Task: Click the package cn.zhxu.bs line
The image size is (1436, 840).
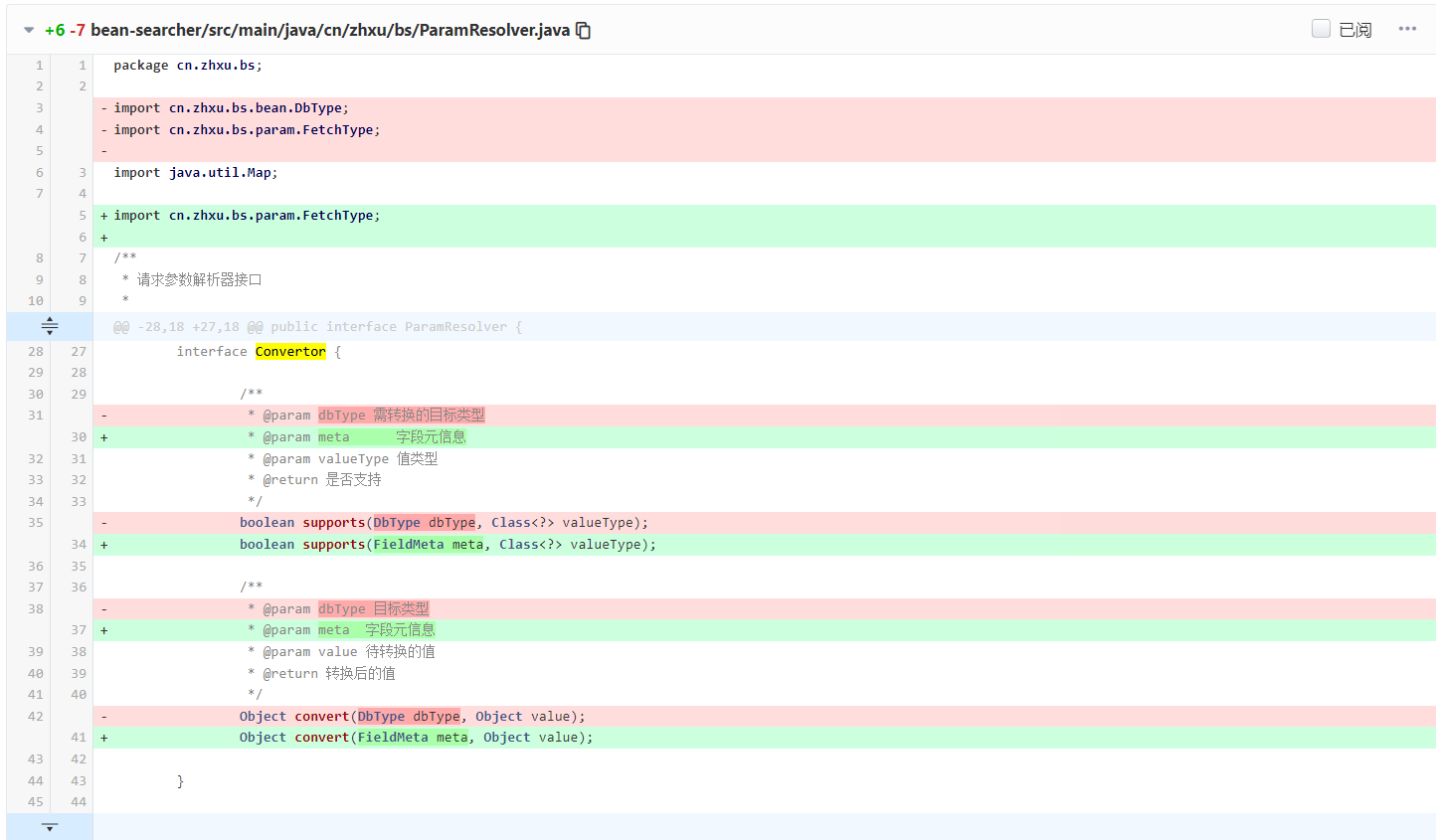Action: click(x=188, y=66)
